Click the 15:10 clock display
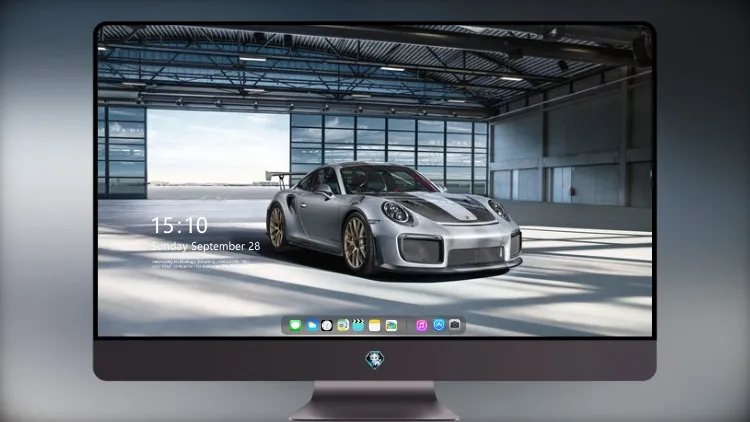 click(x=180, y=225)
